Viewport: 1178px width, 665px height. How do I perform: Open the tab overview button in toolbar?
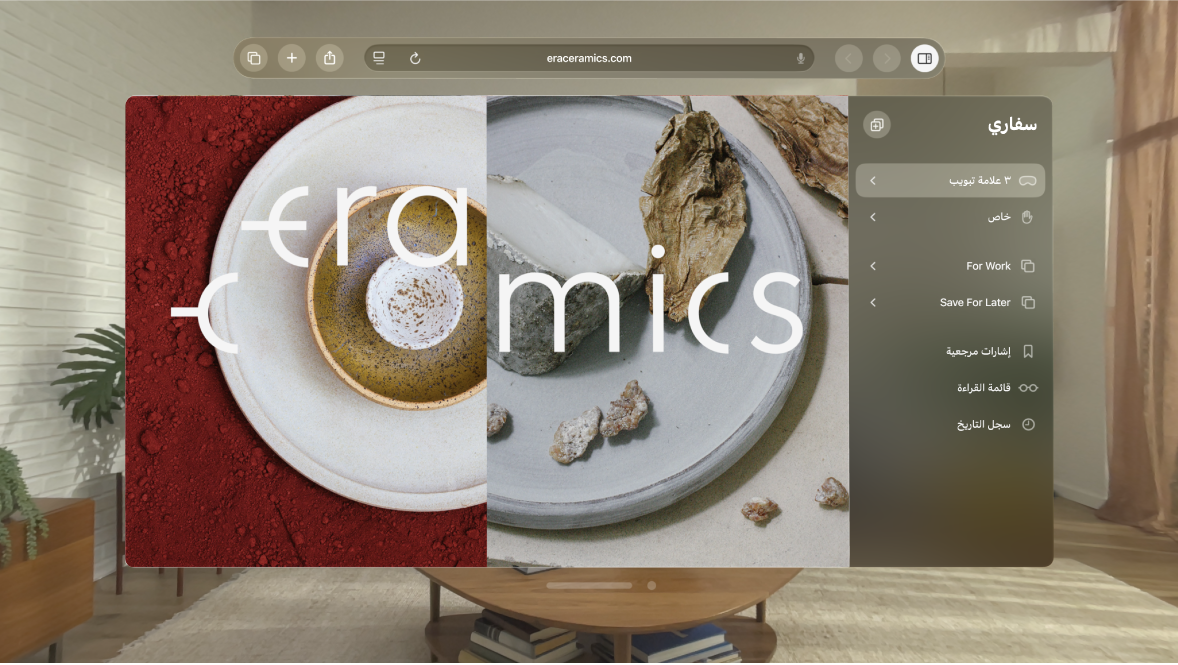(254, 58)
